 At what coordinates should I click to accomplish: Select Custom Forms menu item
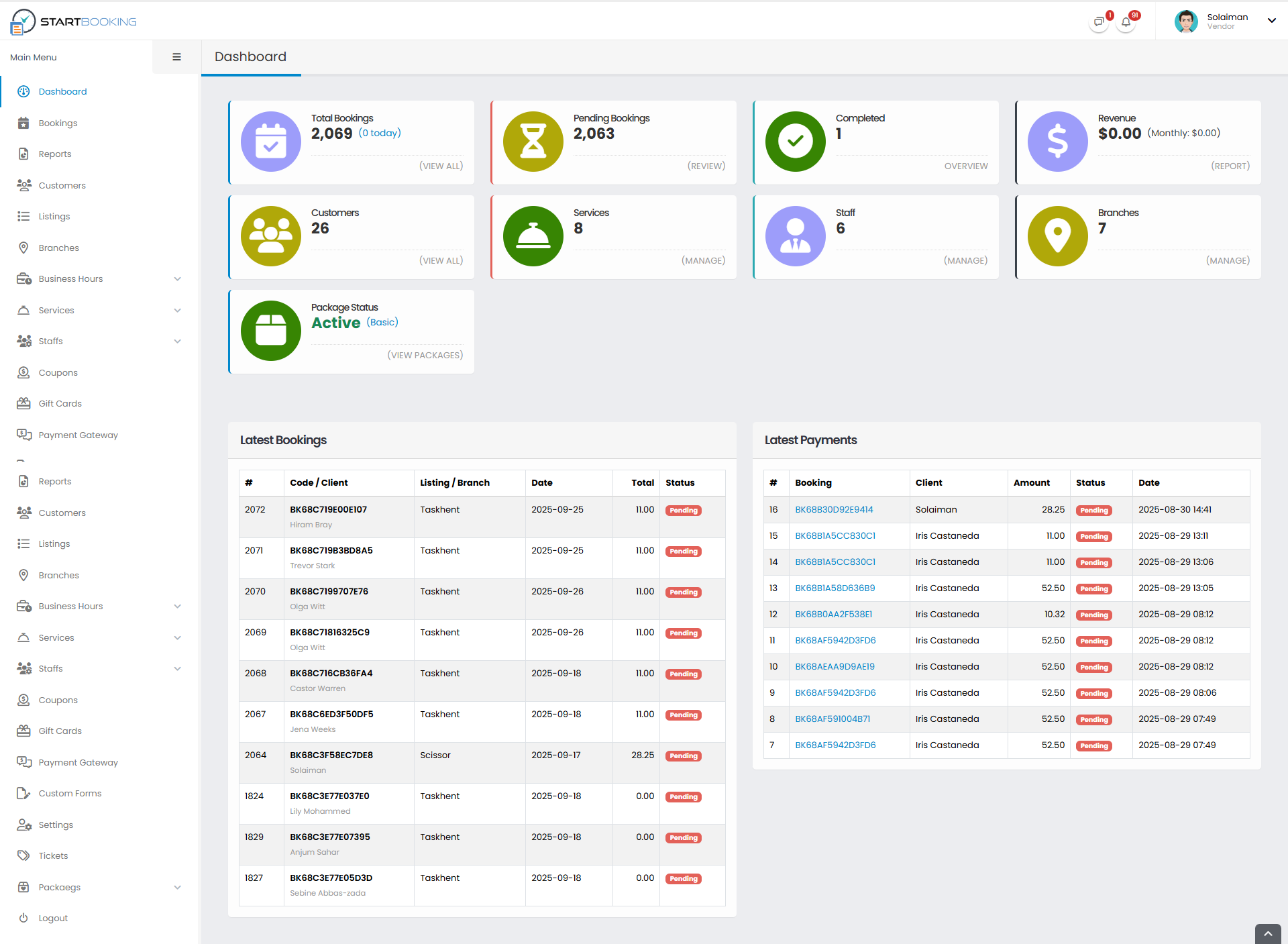[70, 793]
